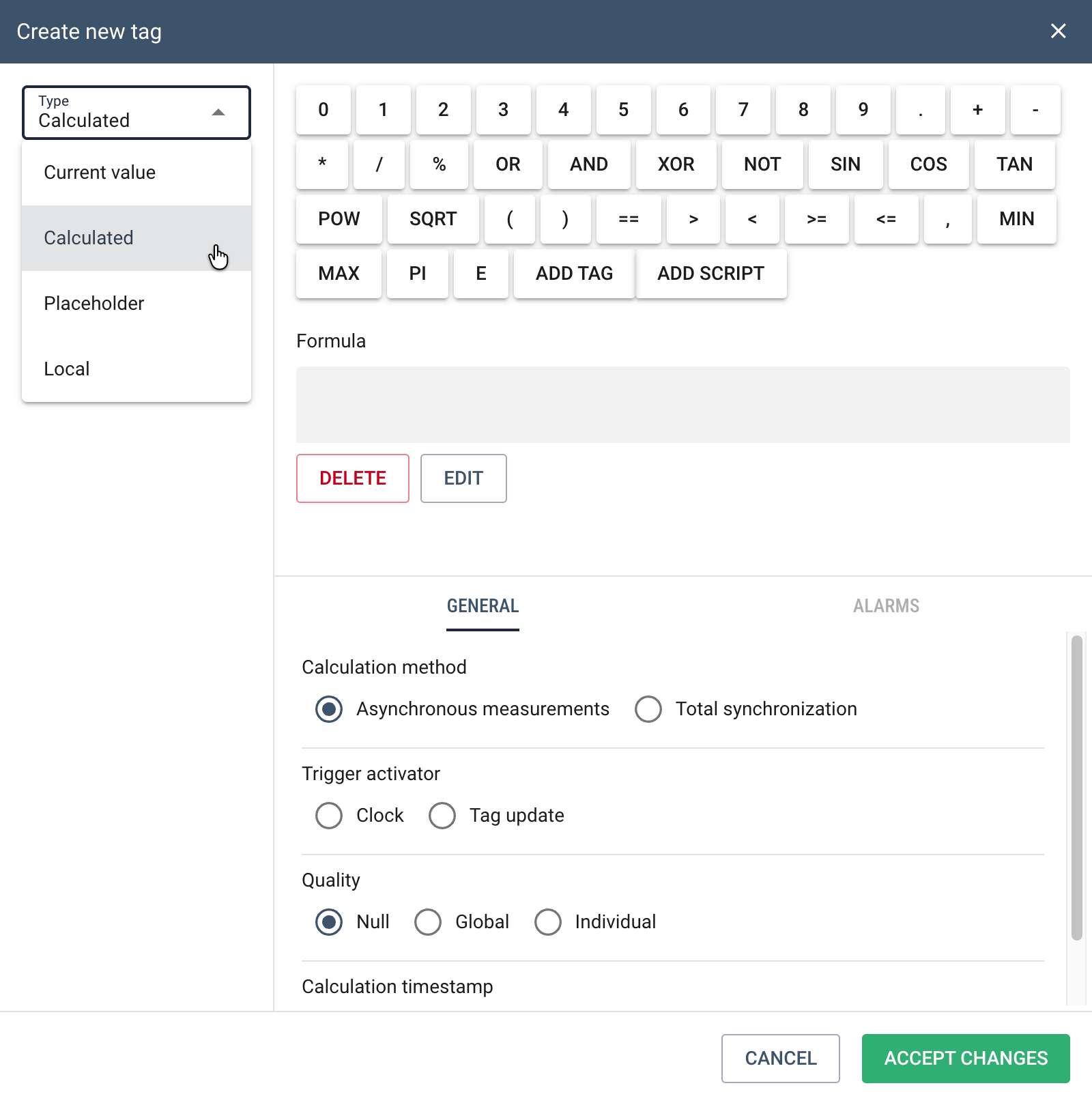Viewport: 1092px width, 1105px height.
Task: Collapse the Type dropdown arrow
Action: coord(218,113)
